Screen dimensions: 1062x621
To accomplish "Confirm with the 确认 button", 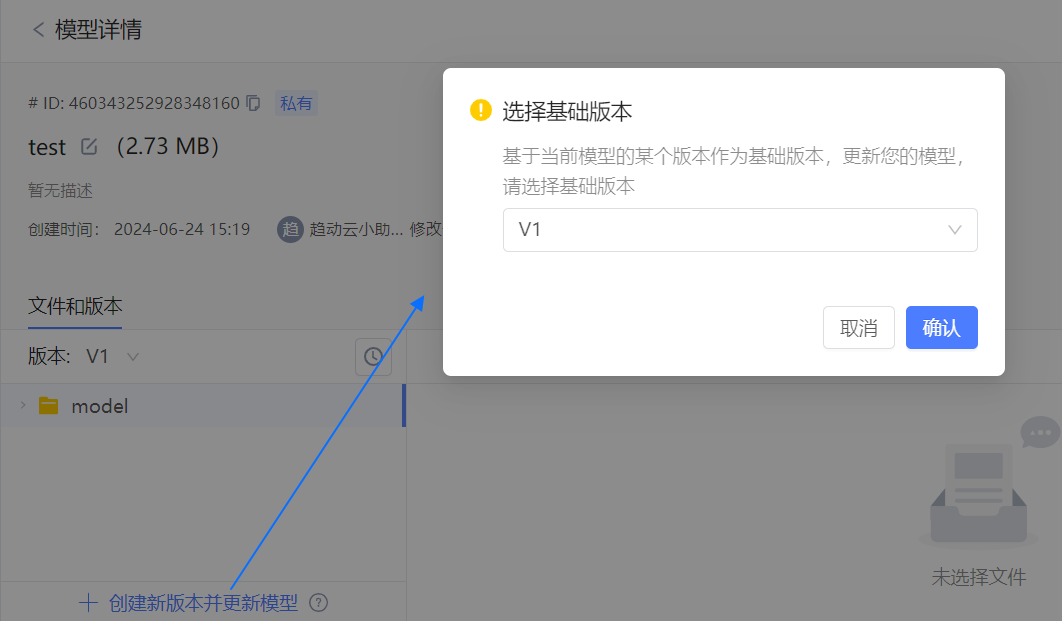I will pos(941,328).
